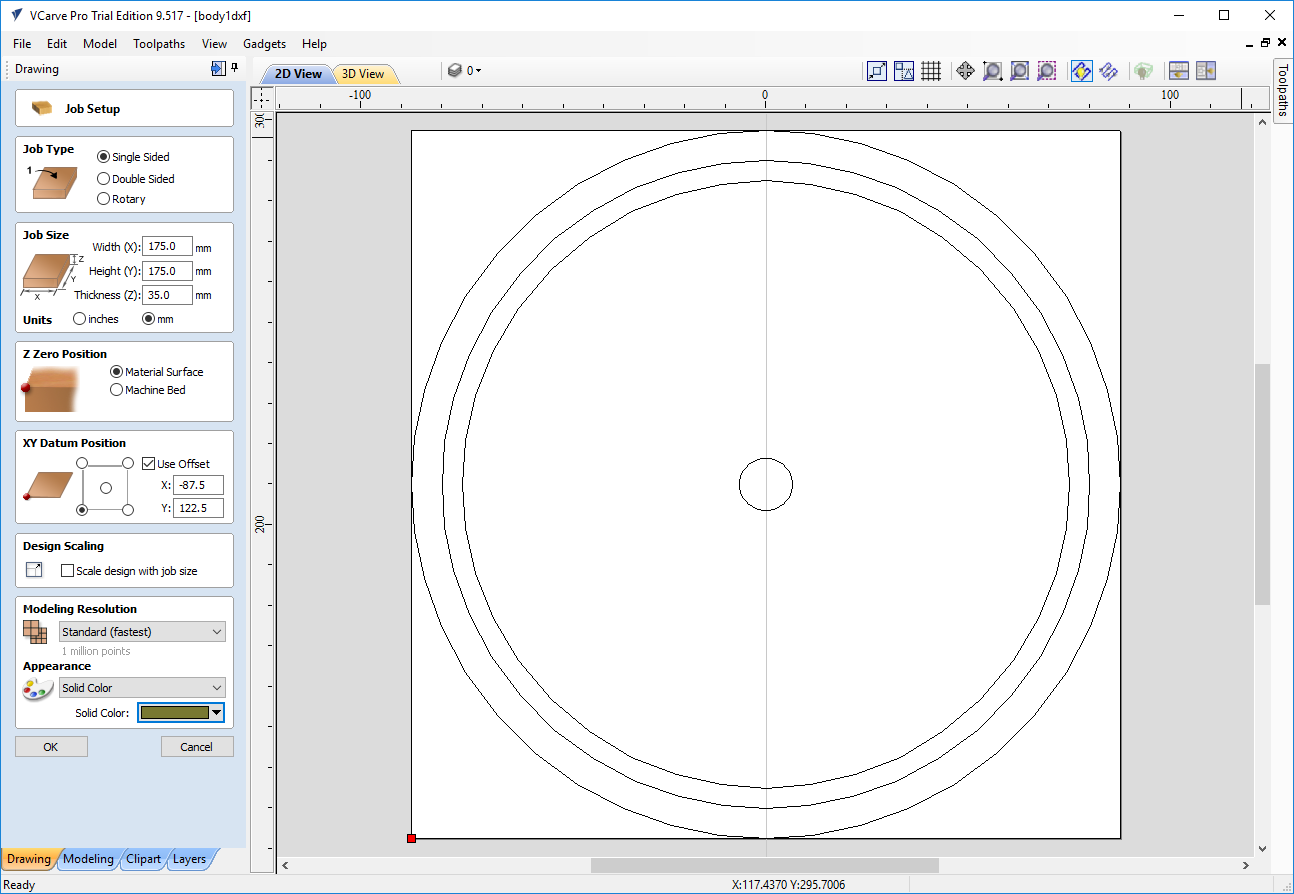Viewport: 1294px width, 894px height.
Task: Choose inches as the units
Action: point(80,319)
